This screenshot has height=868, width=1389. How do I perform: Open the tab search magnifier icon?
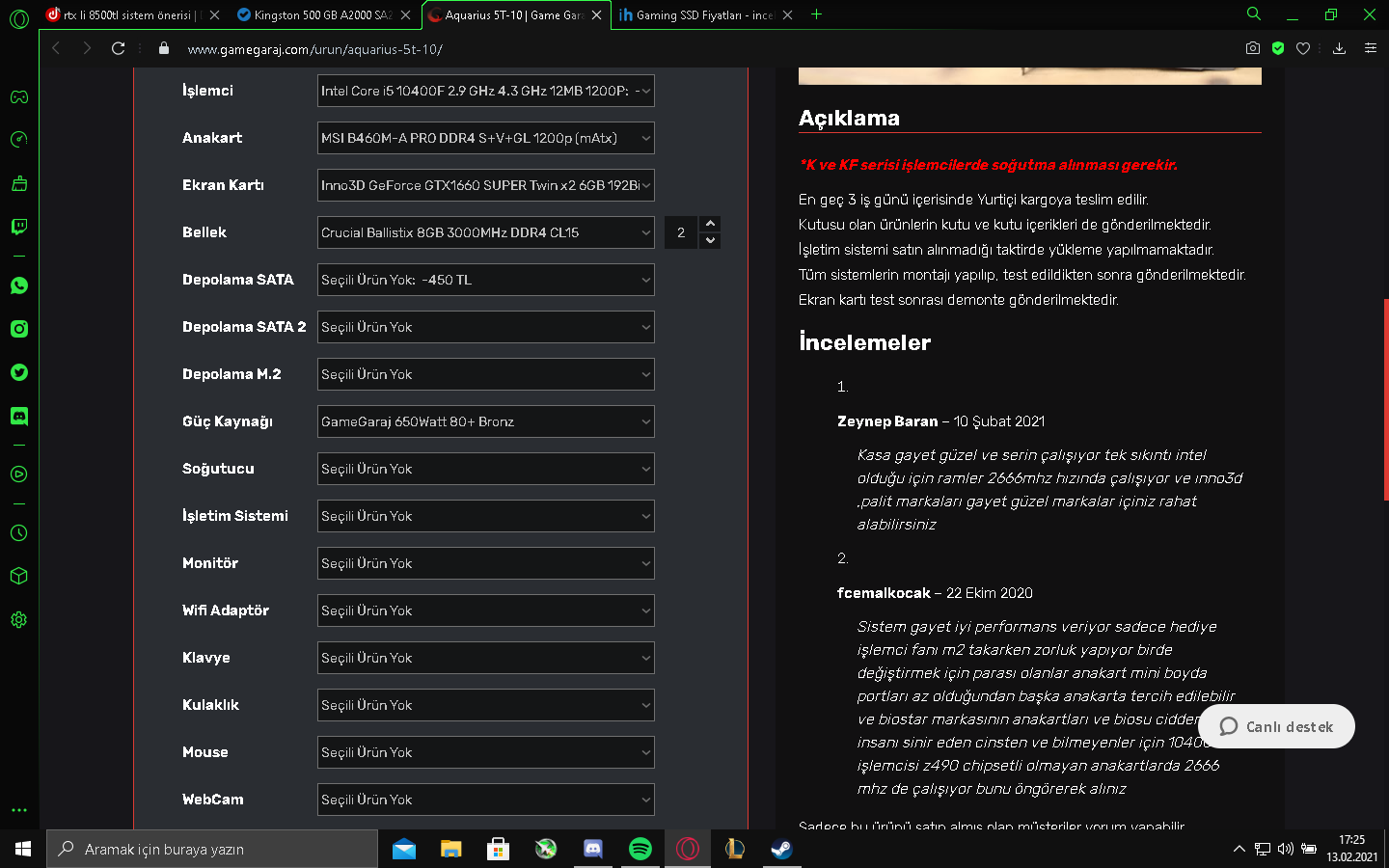pyautogui.click(x=1254, y=14)
